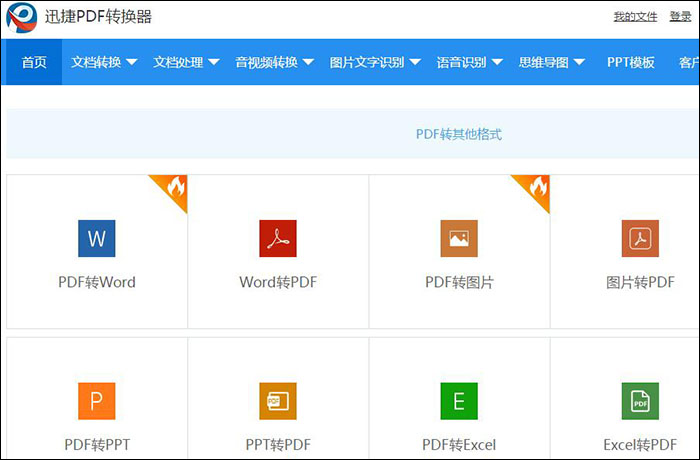Click the Excel转PDF label

tap(640, 445)
